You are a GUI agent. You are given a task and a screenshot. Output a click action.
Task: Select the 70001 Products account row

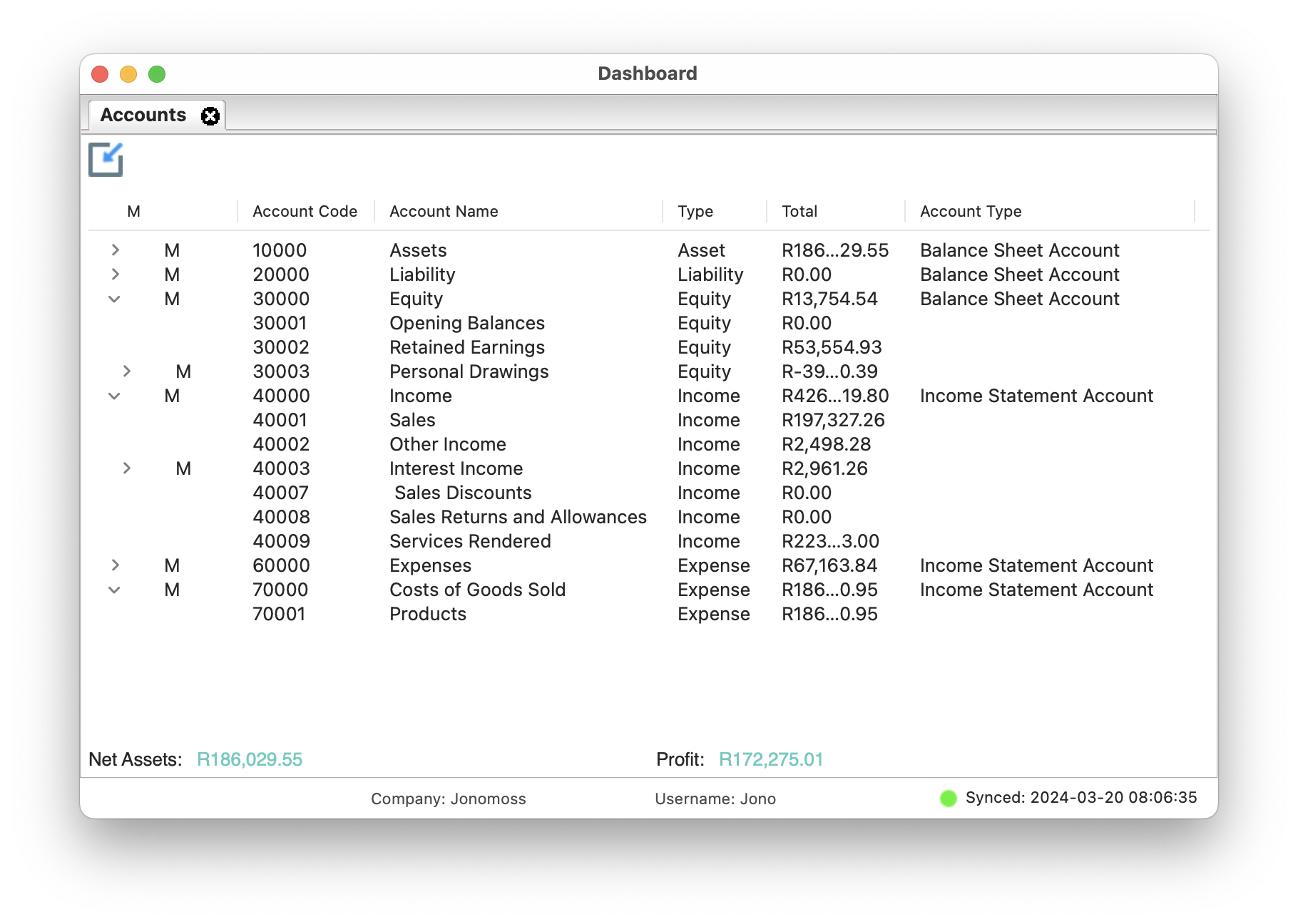pos(649,614)
